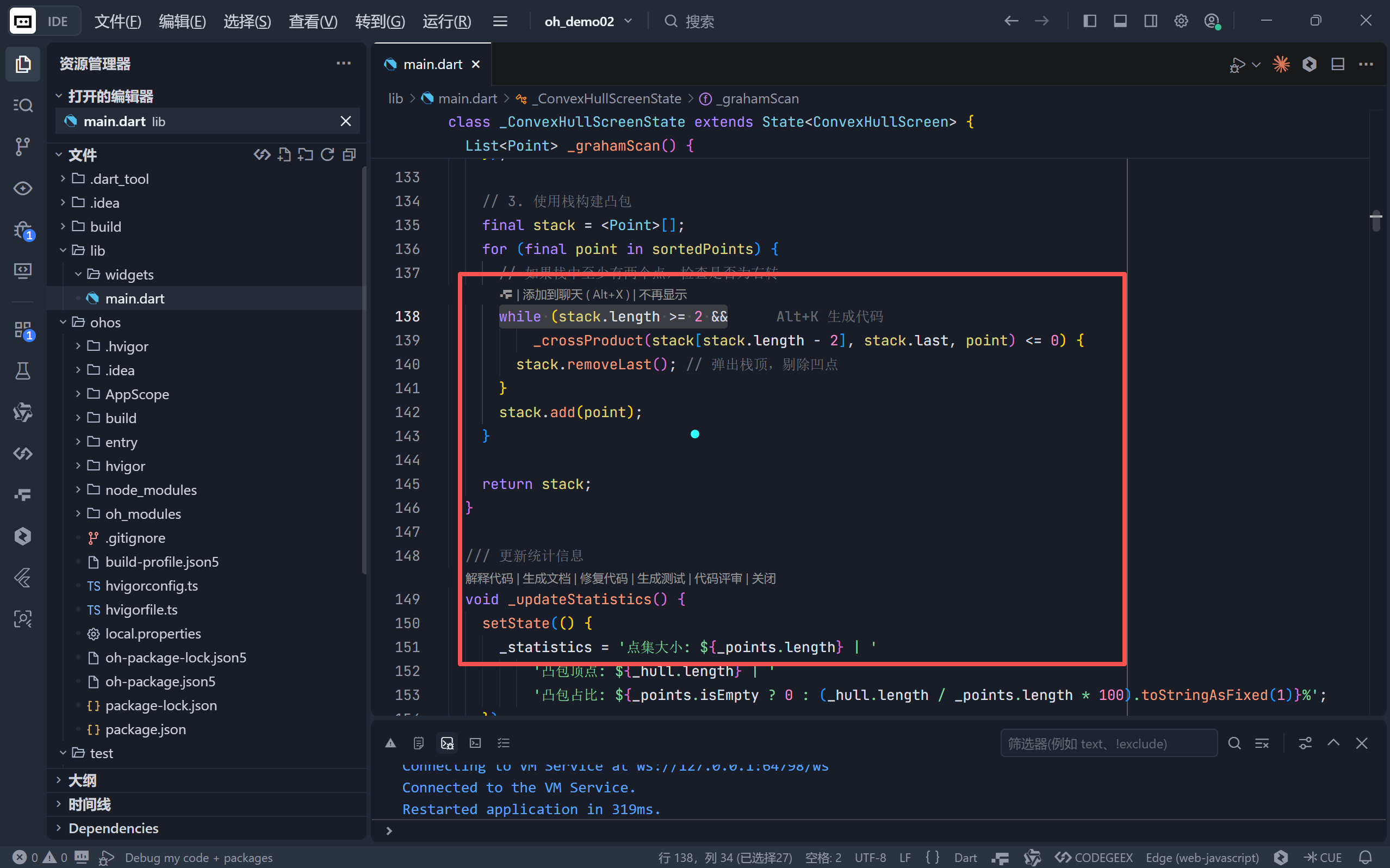The height and width of the screenshot is (868, 1390).
Task: Open the Search view in activity bar
Action: pos(22,105)
